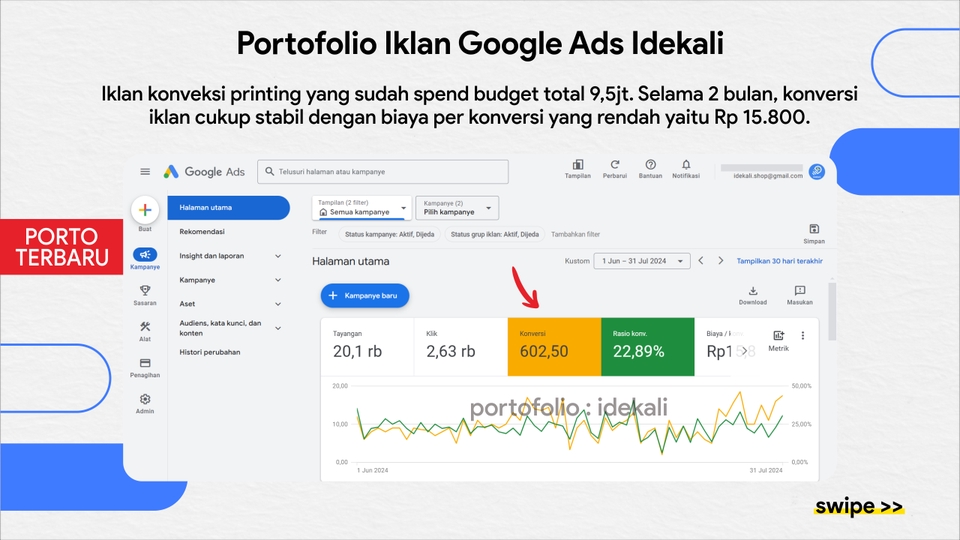Screen dimensions: 960x540
Task: Open the Admin gear icon
Action: (x=145, y=399)
